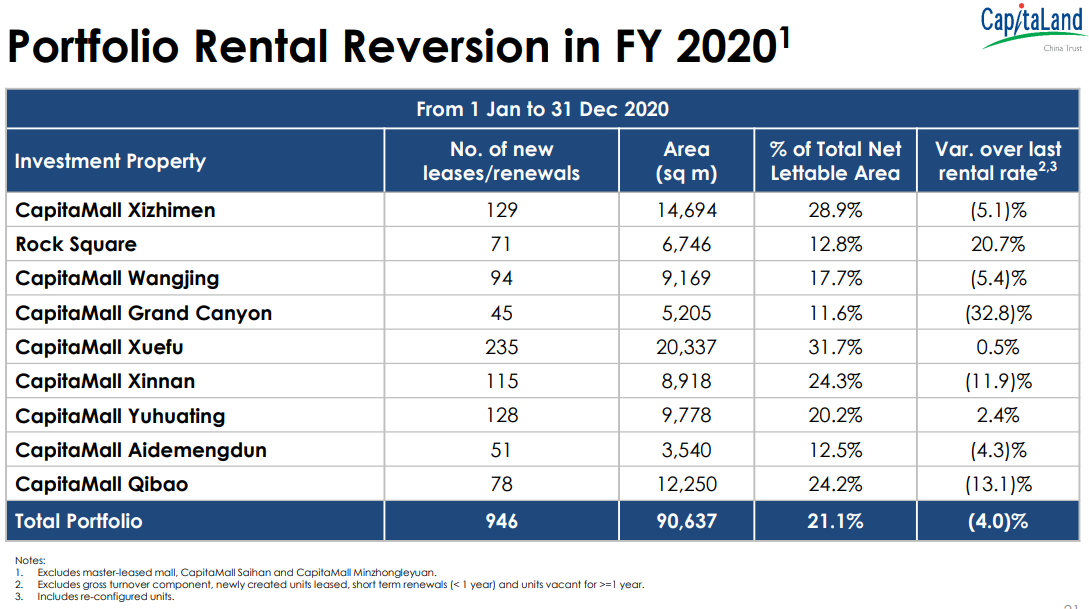Select the 'CapitaMall Aidemengdun' row label
Screen dimensions: 1089x609
click(x=141, y=450)
